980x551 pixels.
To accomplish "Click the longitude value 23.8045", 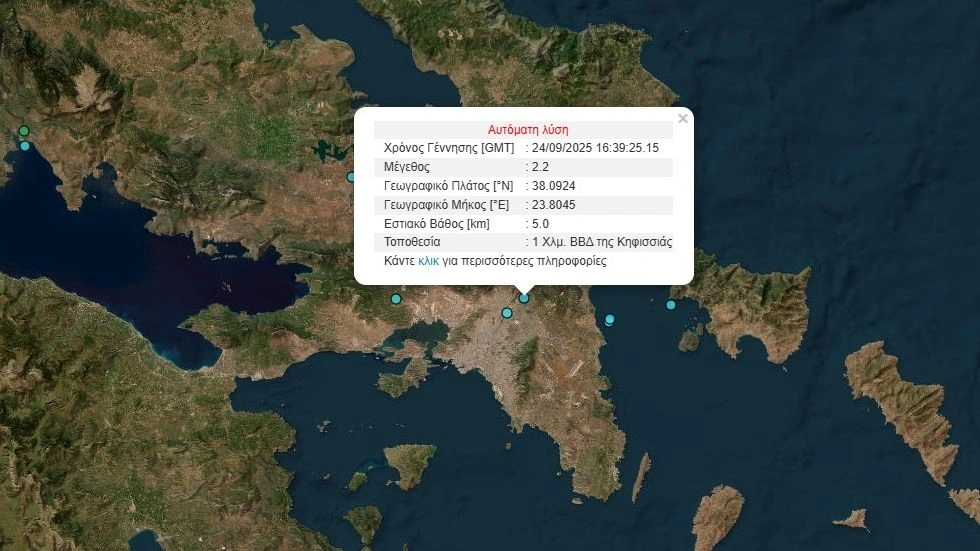I will (x=553, y=204).
